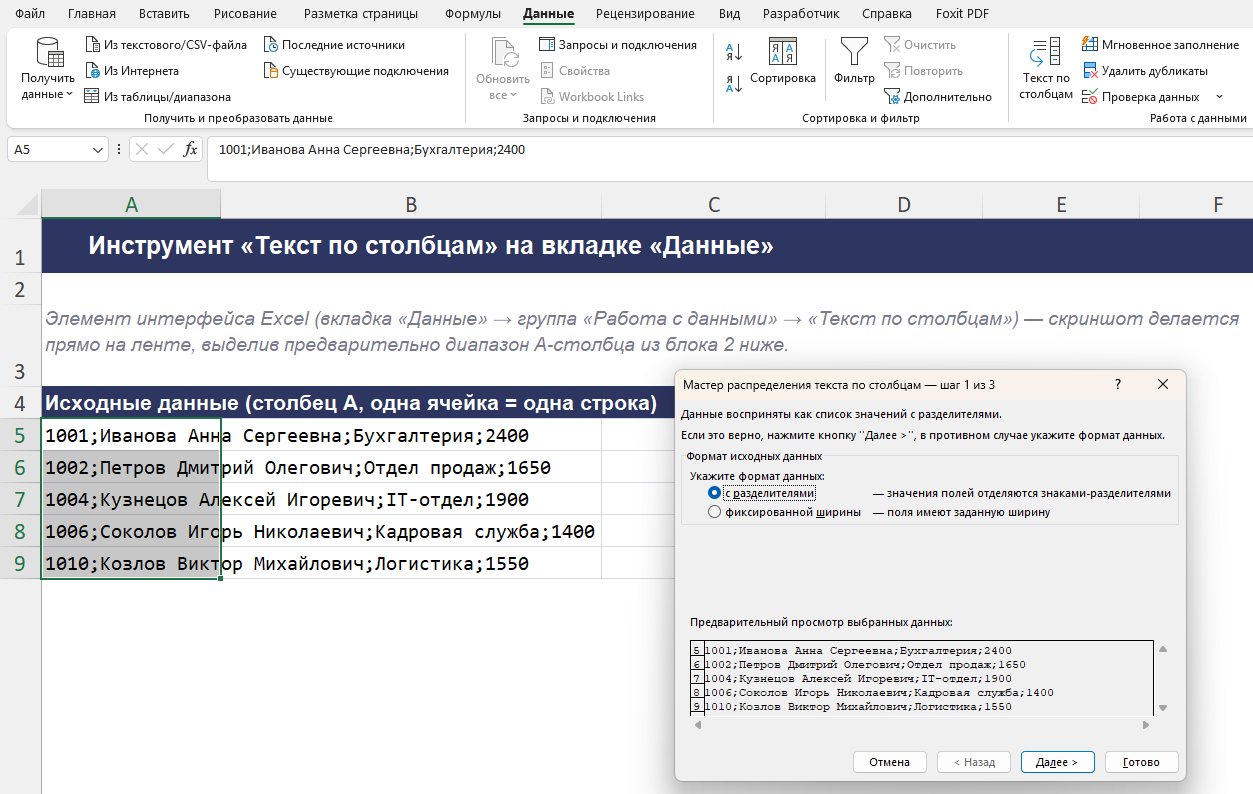Click the Insert Function fx icon

click(x=190, y=150)
